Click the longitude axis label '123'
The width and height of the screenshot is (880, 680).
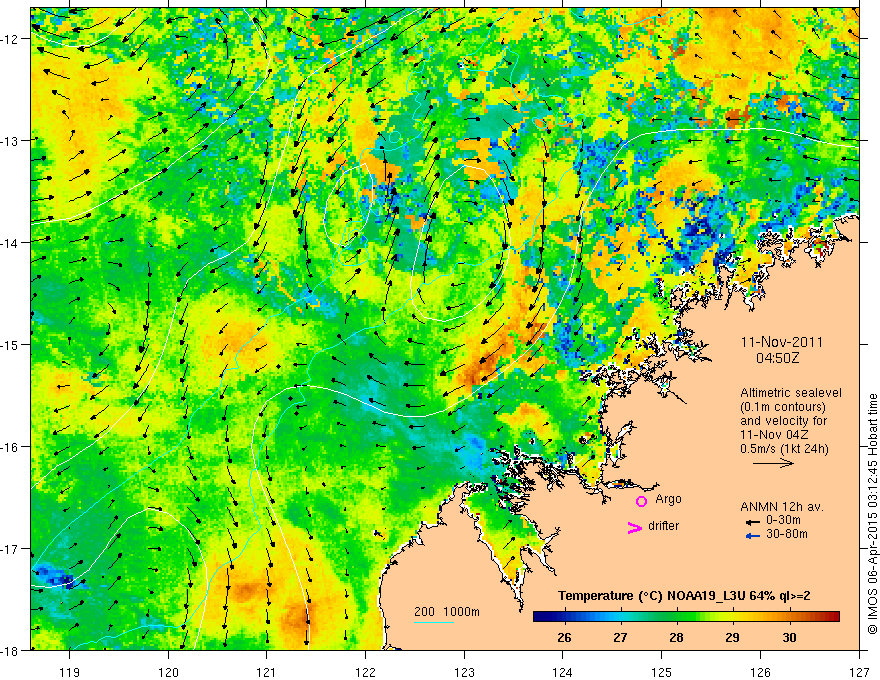[464, 672]
